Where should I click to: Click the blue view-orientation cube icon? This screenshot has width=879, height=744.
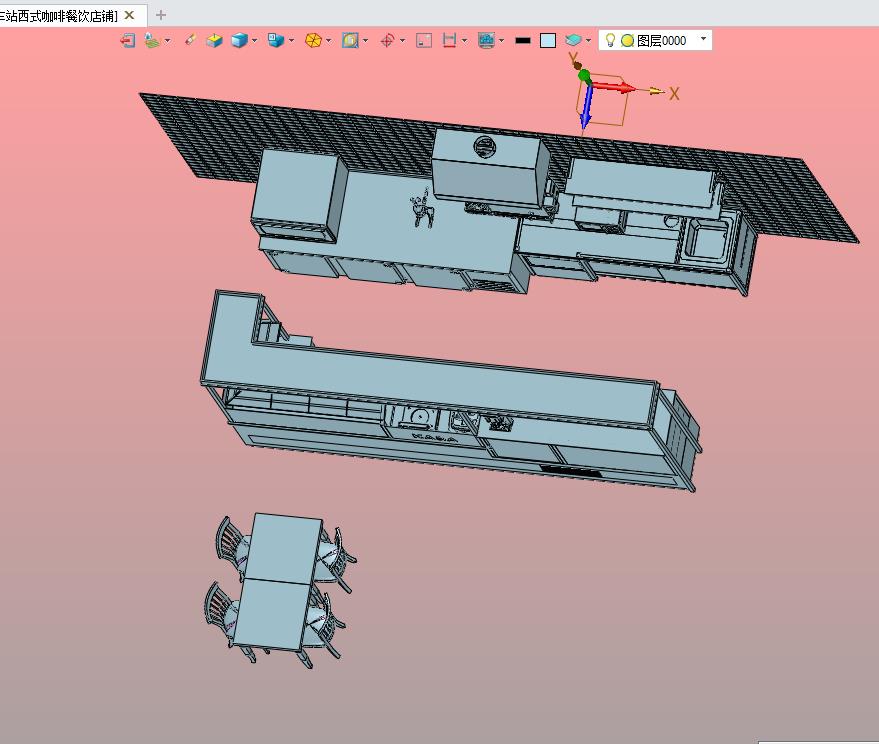tap(276, 40)
